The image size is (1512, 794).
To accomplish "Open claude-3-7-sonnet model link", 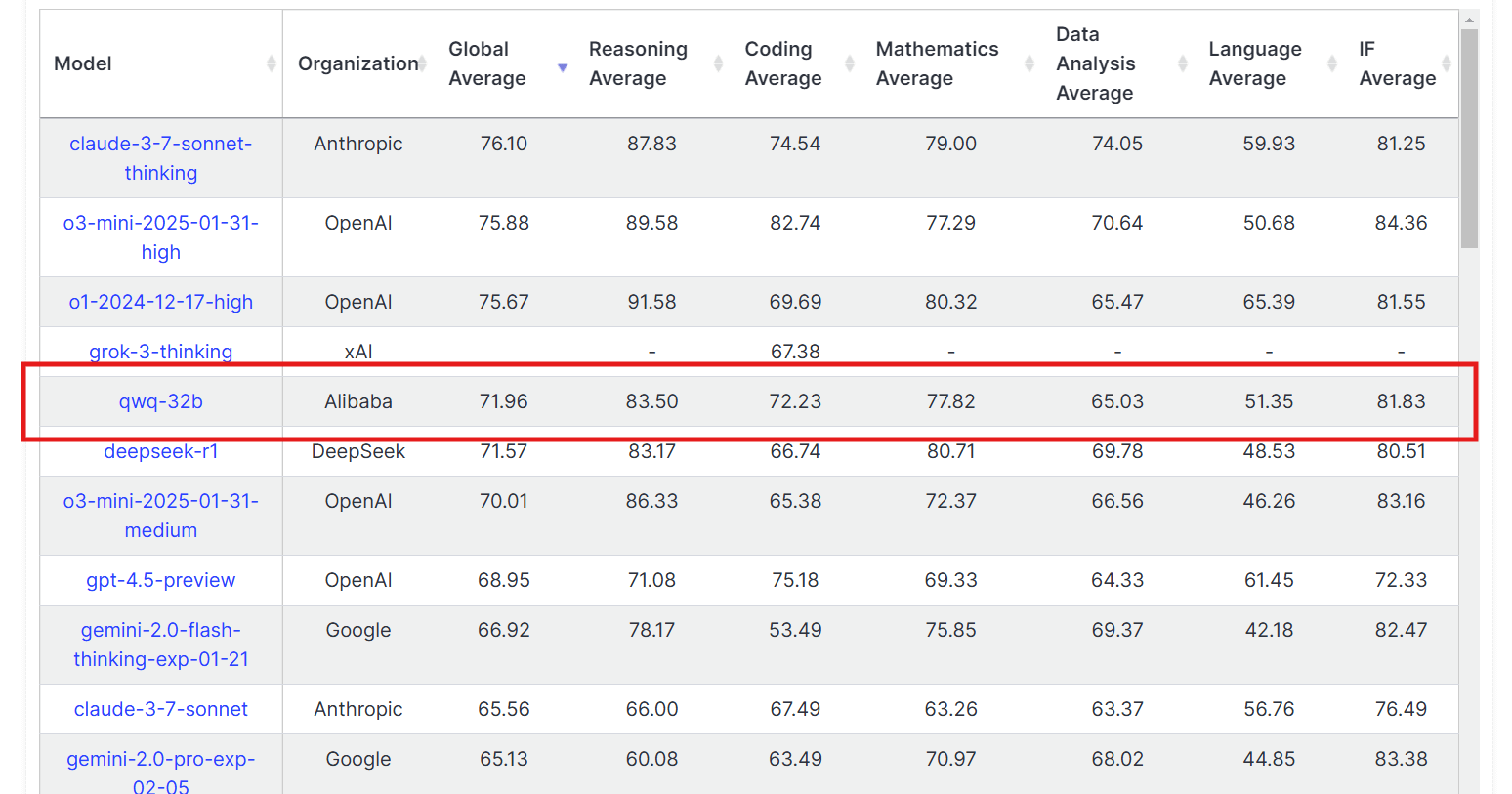I will tap(161, 709).
